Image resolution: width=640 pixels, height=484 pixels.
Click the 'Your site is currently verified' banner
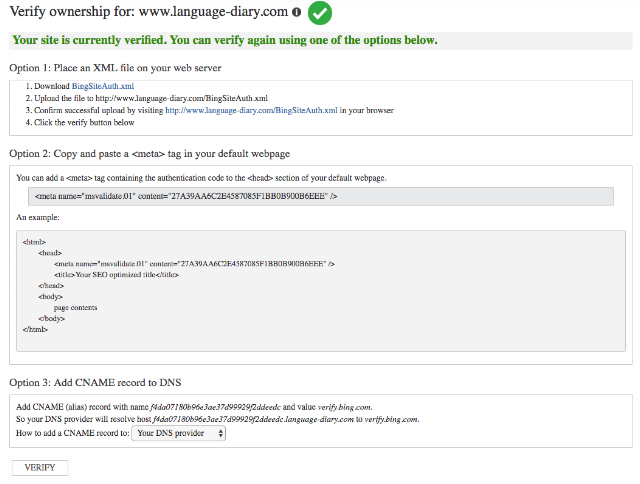tap(321, 40)
